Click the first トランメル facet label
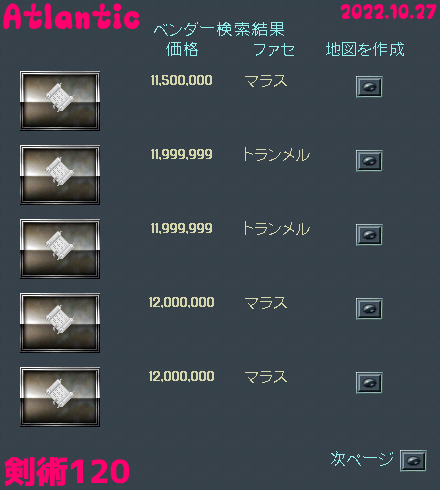This screenshot has width=440, height=490. click(x=276, y=155)
